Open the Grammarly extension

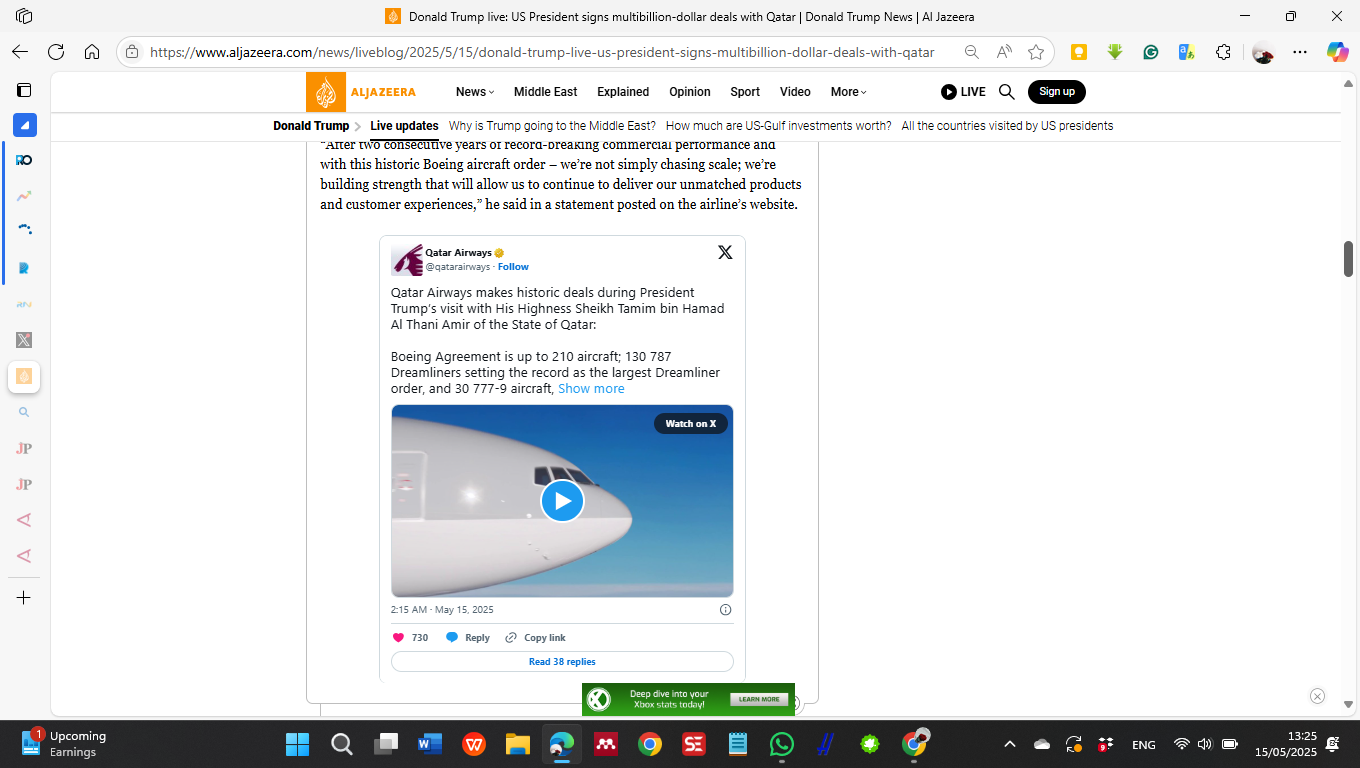pyautogui.click(x=1151, y=52)
